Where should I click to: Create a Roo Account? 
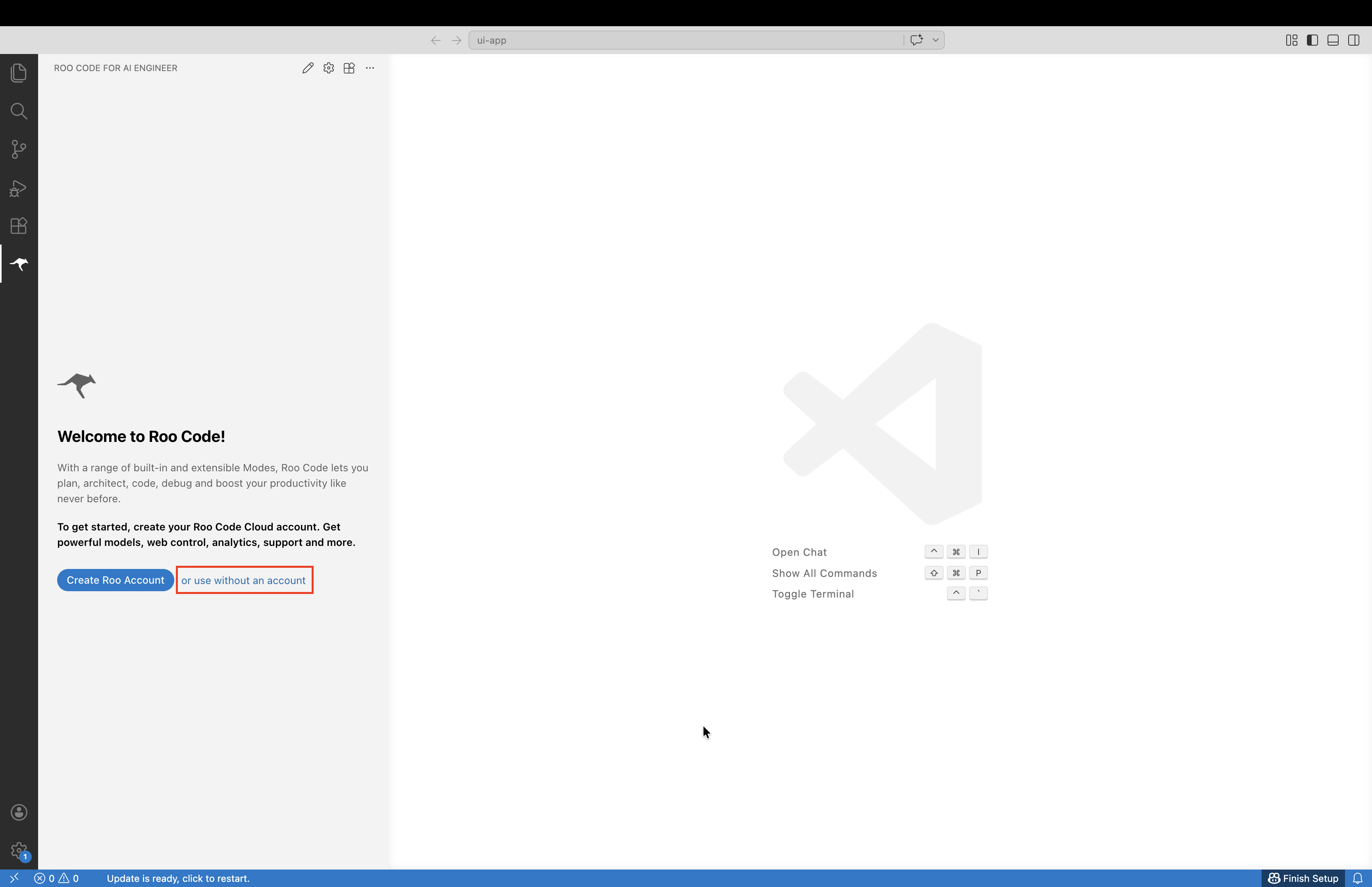[x=115, y=579]
